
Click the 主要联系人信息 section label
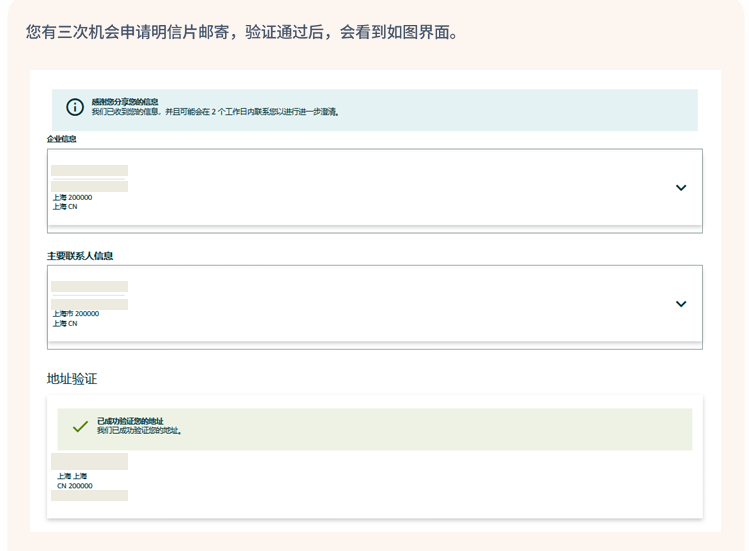pos(80,256)
